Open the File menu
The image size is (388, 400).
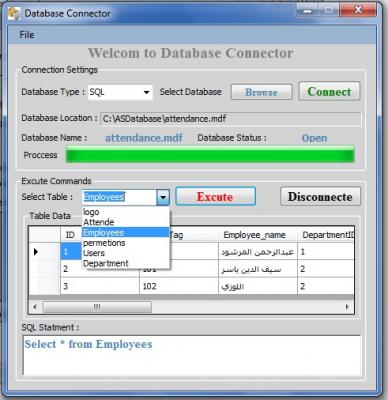[27, 35]
